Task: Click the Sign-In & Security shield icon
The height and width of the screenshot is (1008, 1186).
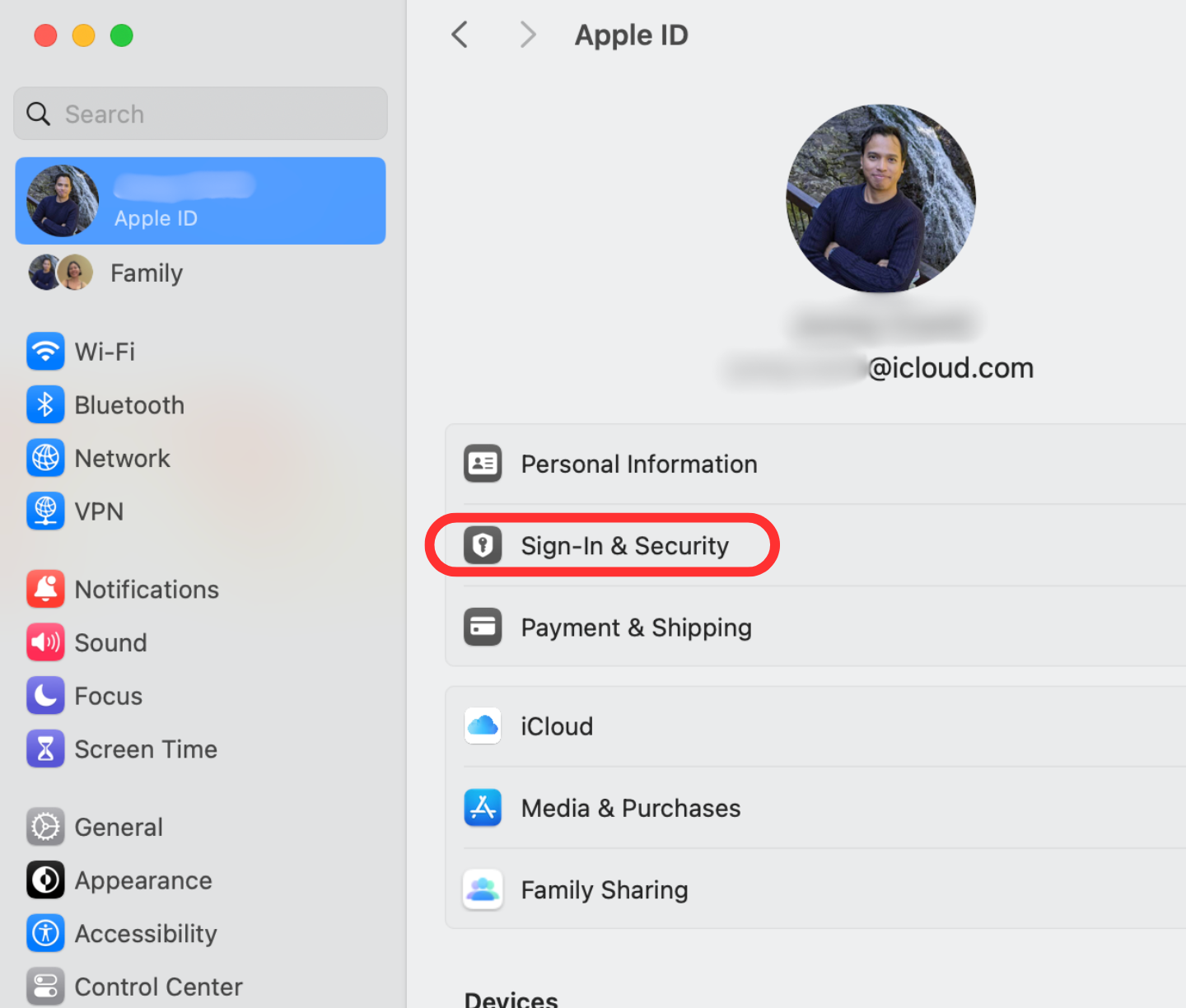Action: pos(483,545)
